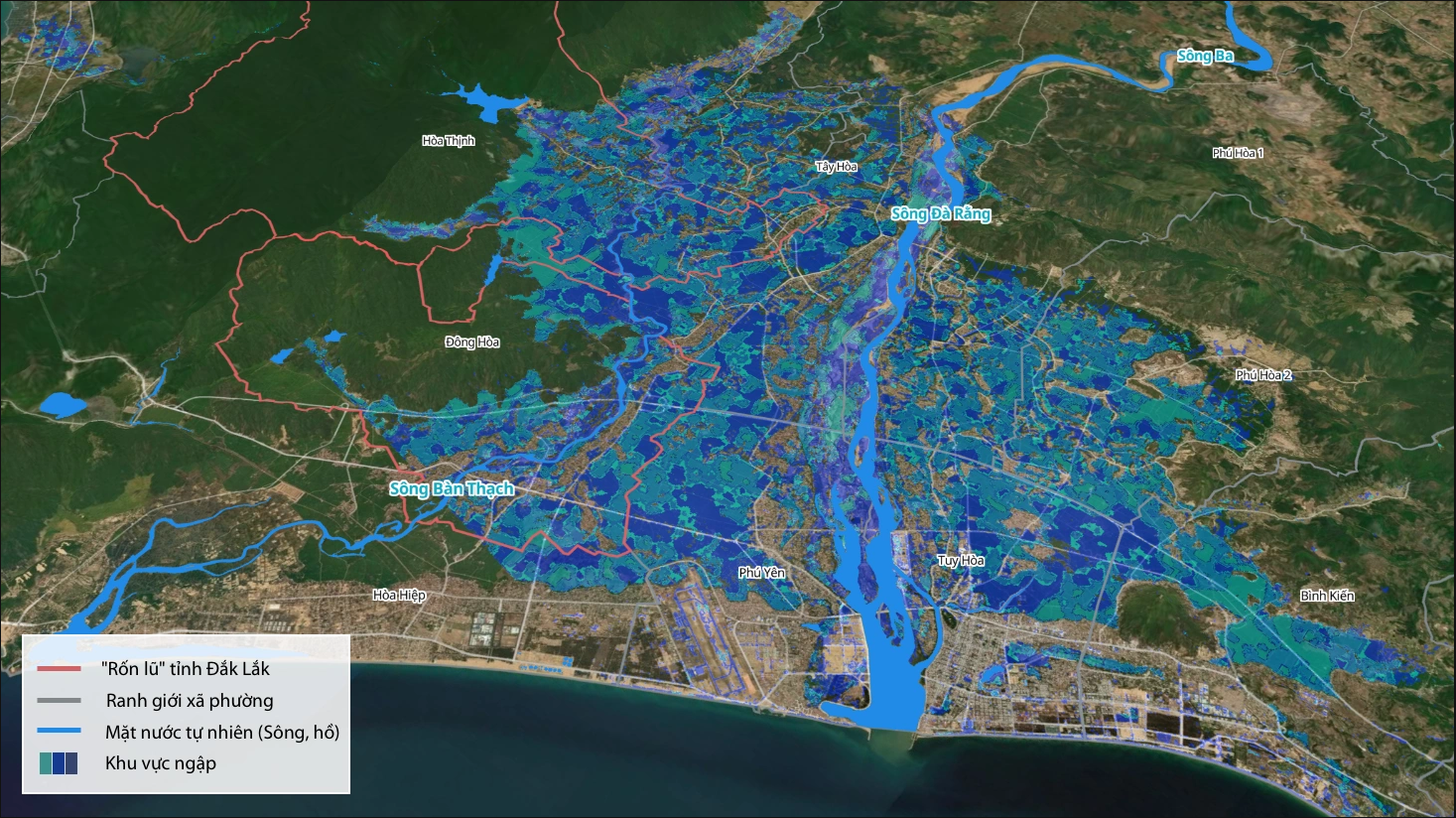Click the Hòa Hiệp place label
This screenshot has width=1456, height=818.
399,596
